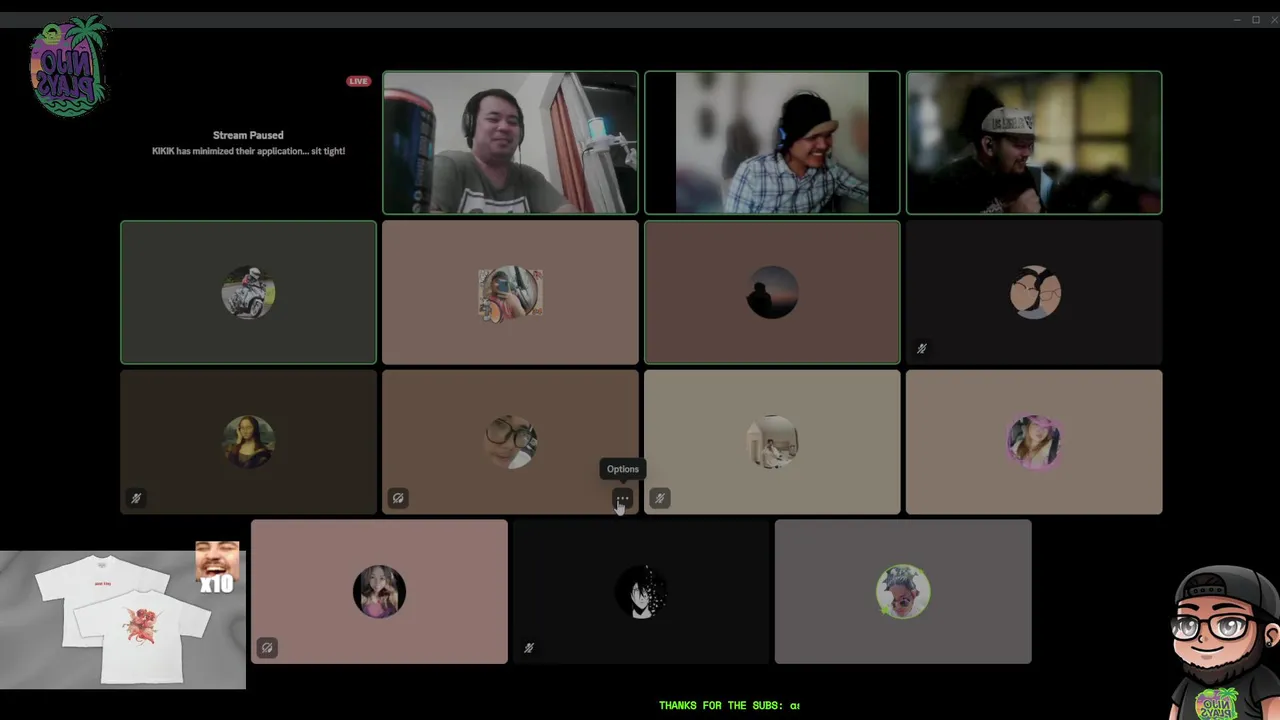The width and height of the screenshot is (1280, 720).
Task: Focus the video of the man holding the energy drink can
Action: tap(510, 142)
